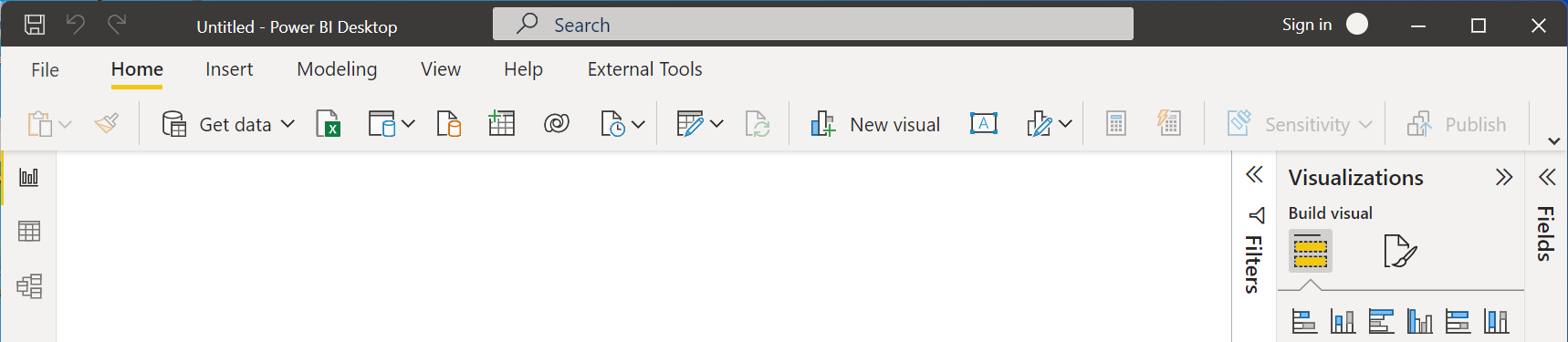Select the Build visual fields icon
This screenshot has width=1568, height=342.
1310,251
